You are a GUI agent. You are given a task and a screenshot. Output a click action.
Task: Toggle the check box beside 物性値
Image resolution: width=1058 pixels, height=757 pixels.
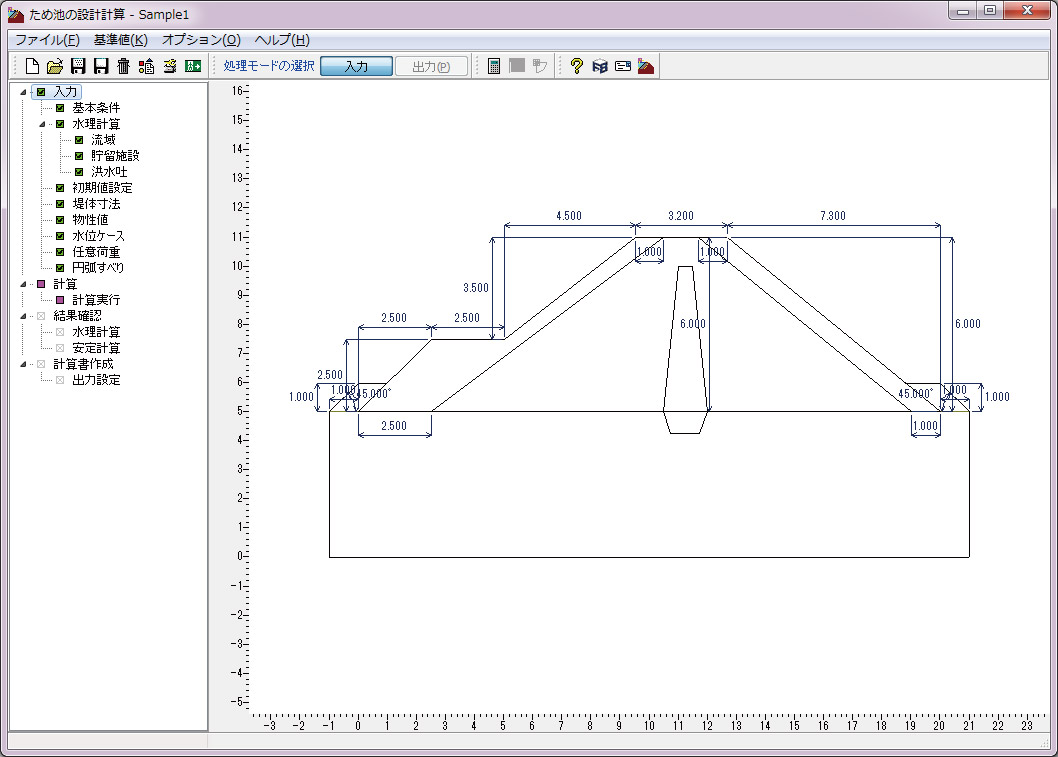60,220
